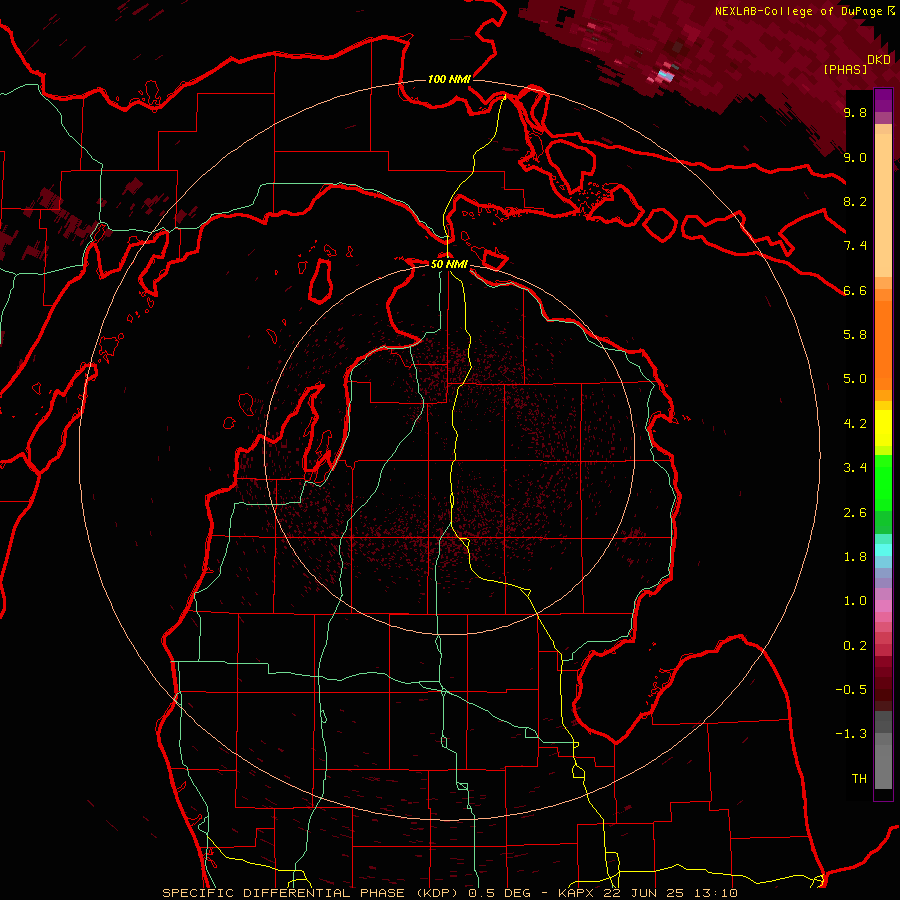Image resolution: width=900 pixels, height=900 pixels.
Task: Click the bottom caption reading SPECIFIC DIFFERENTIAL PHASE (KDP) 0.5 DEG - KAPX
Action: click(x=380, y=893)
